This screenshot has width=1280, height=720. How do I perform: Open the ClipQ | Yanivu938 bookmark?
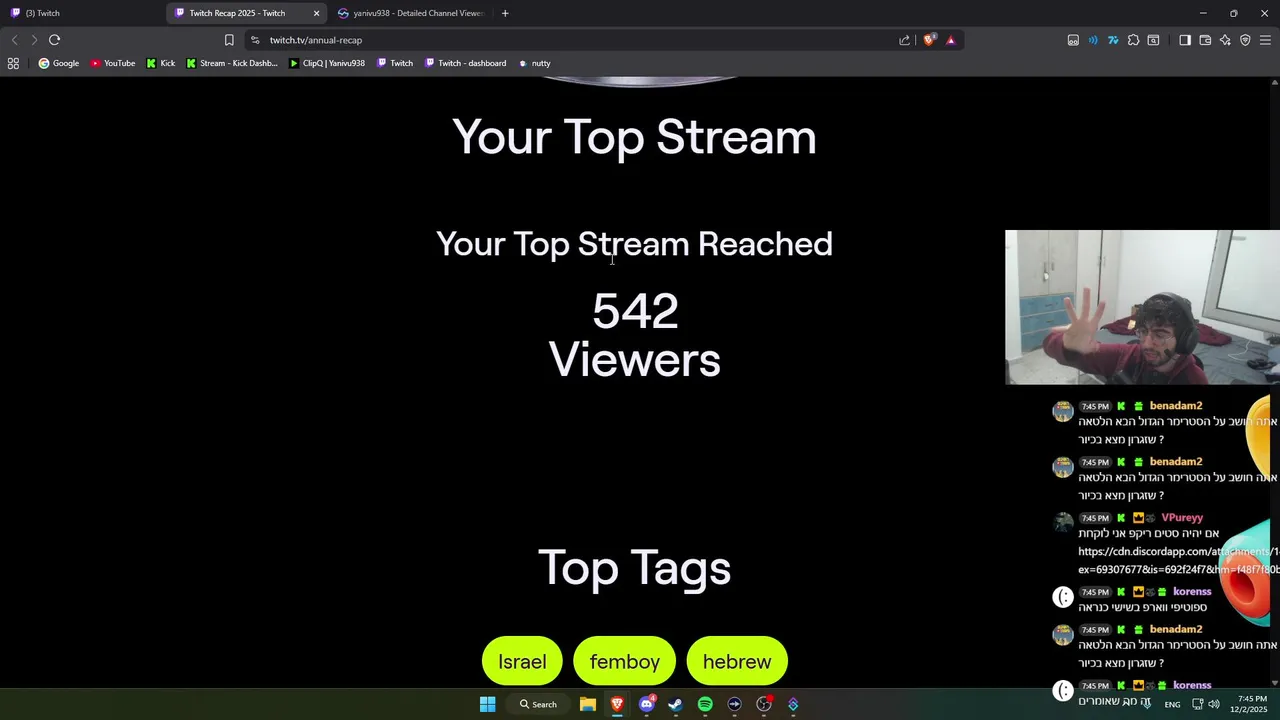click(327, 63)
